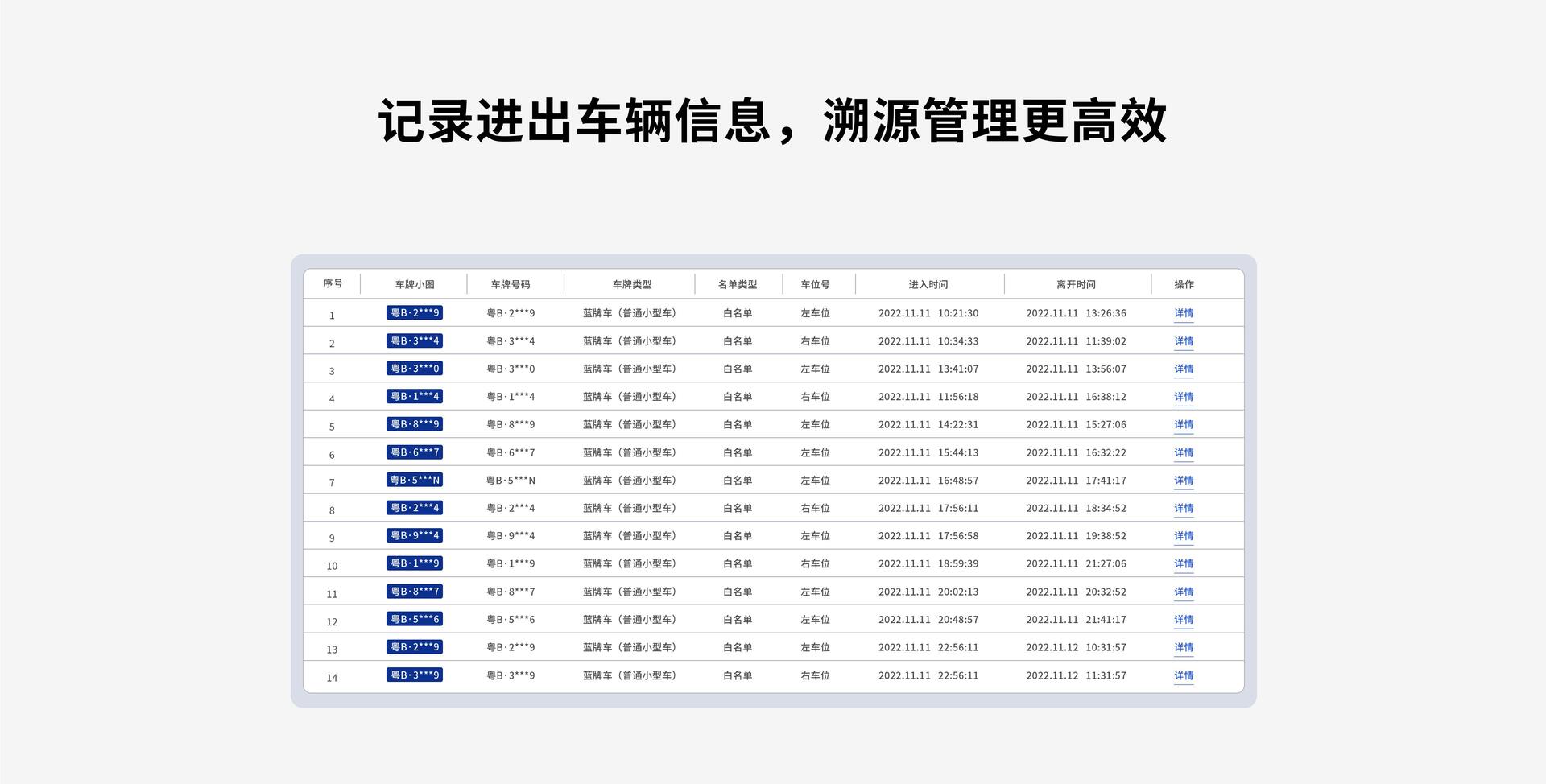Open the 粤B·5***6 blue plate thumbnail
This screenshot has width=1546, height=784.
coord(414,619)
